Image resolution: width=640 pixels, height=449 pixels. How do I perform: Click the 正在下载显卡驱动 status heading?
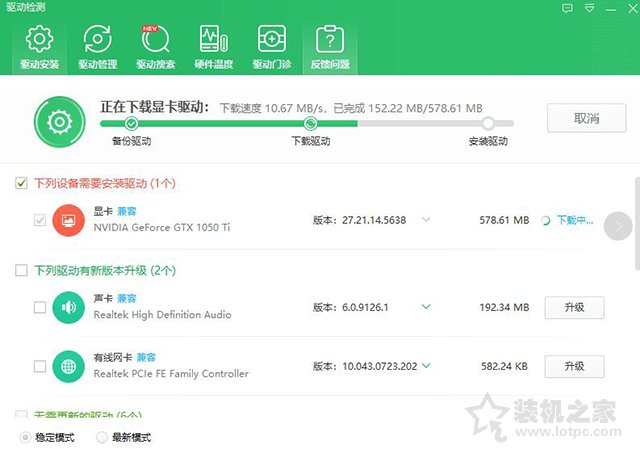[x=154, y=107]
